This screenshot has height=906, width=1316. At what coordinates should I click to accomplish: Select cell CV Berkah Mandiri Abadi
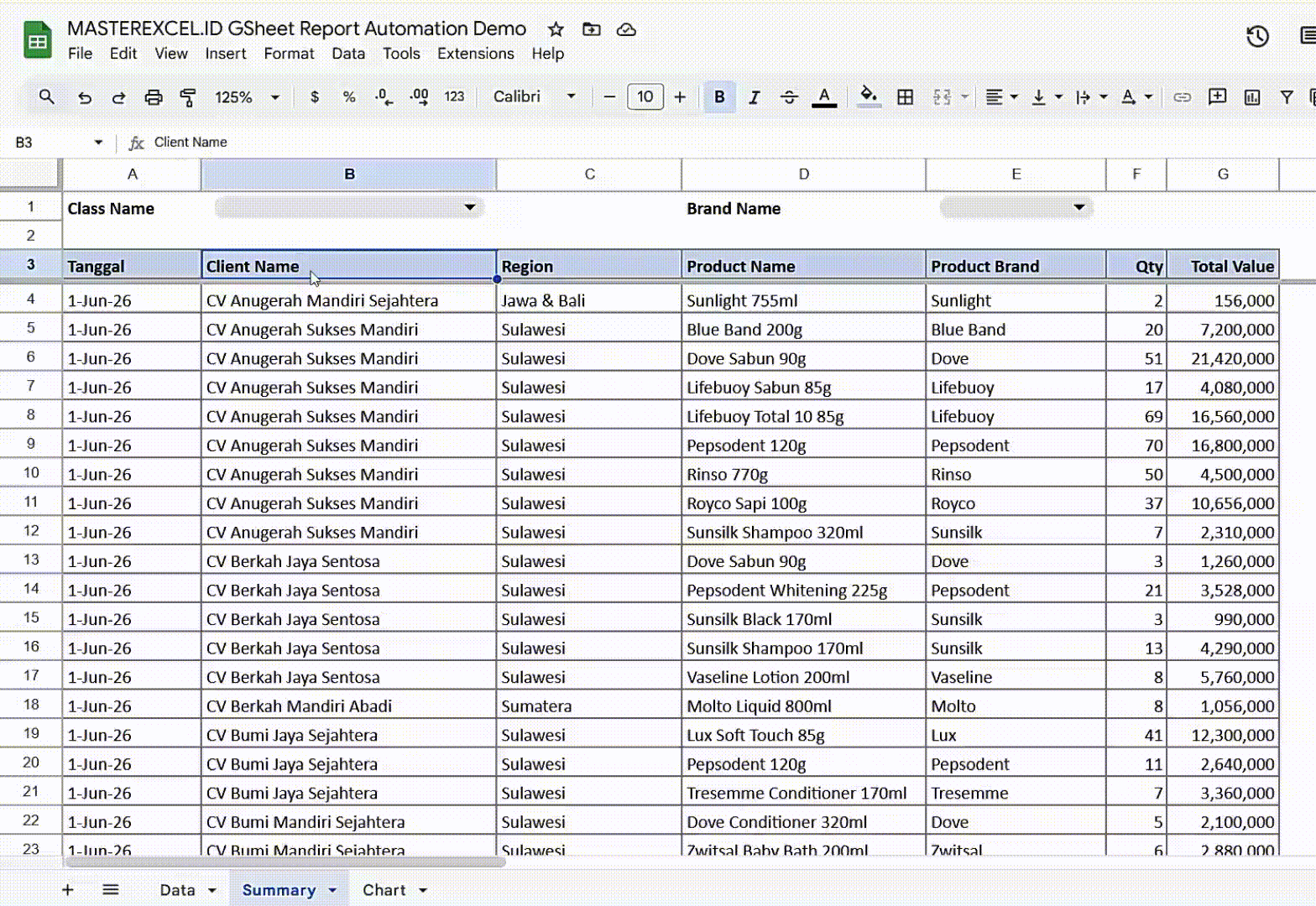tap(348, 706)
